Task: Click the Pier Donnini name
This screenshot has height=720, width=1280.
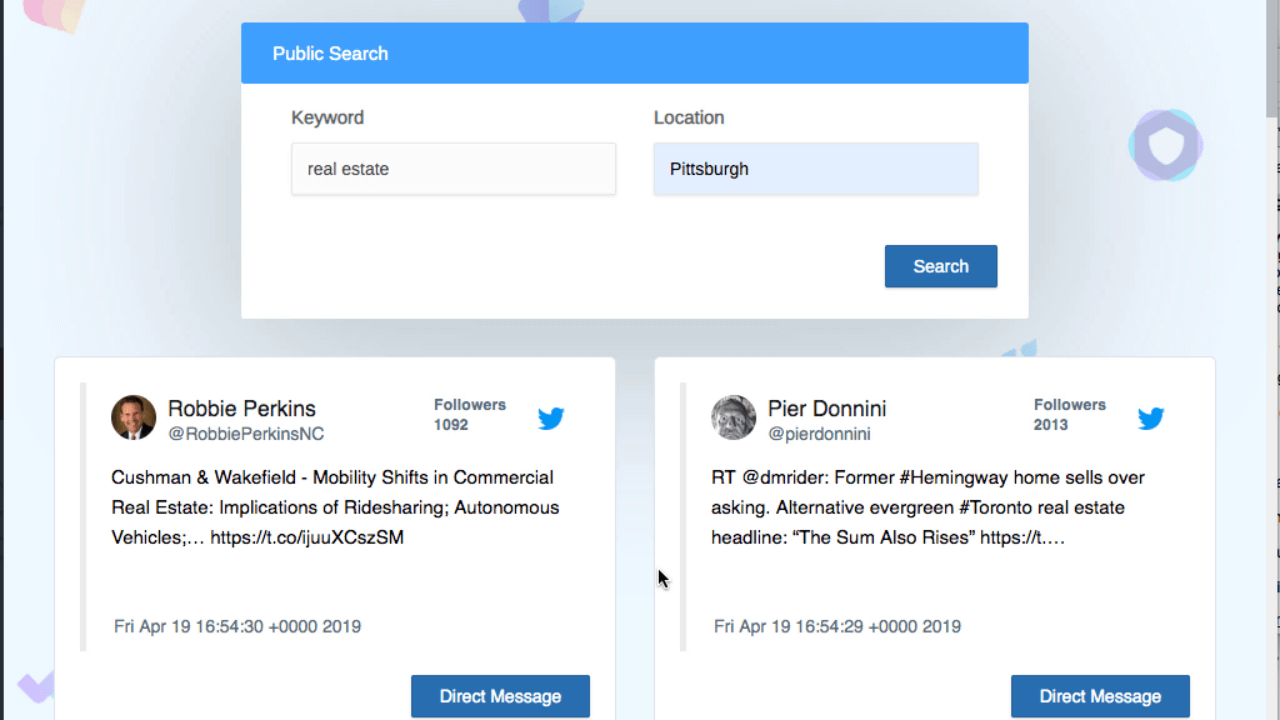Action: click(x=827, y=408)
